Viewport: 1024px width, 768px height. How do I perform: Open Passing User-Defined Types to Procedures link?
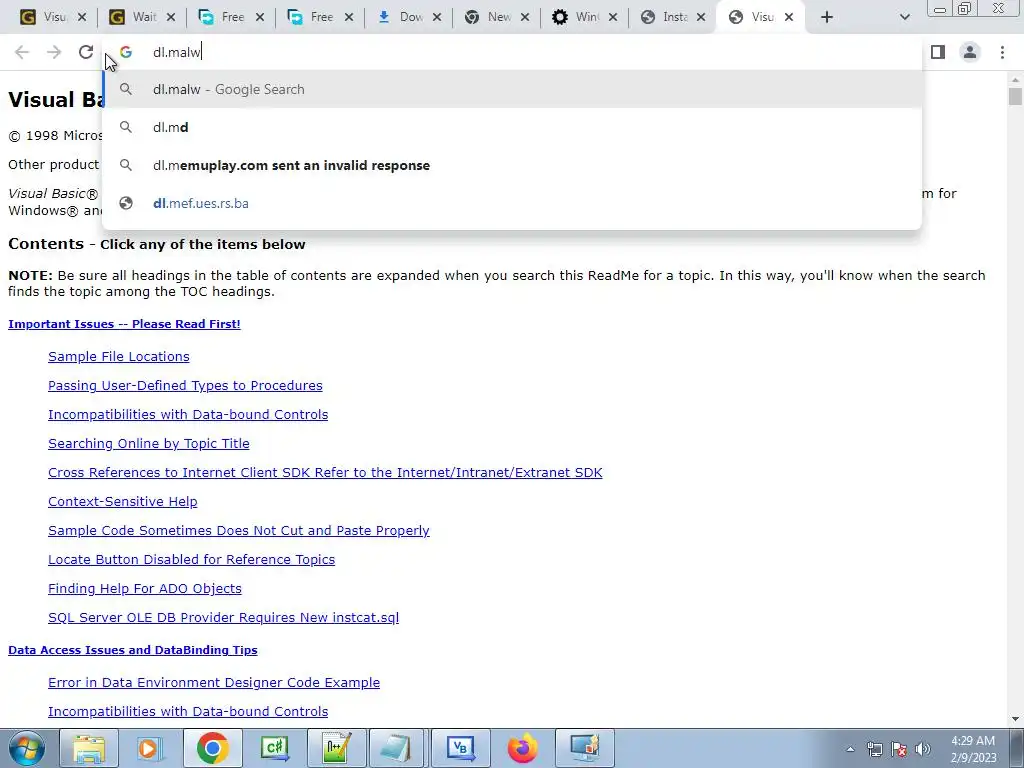tap(185, 385)
